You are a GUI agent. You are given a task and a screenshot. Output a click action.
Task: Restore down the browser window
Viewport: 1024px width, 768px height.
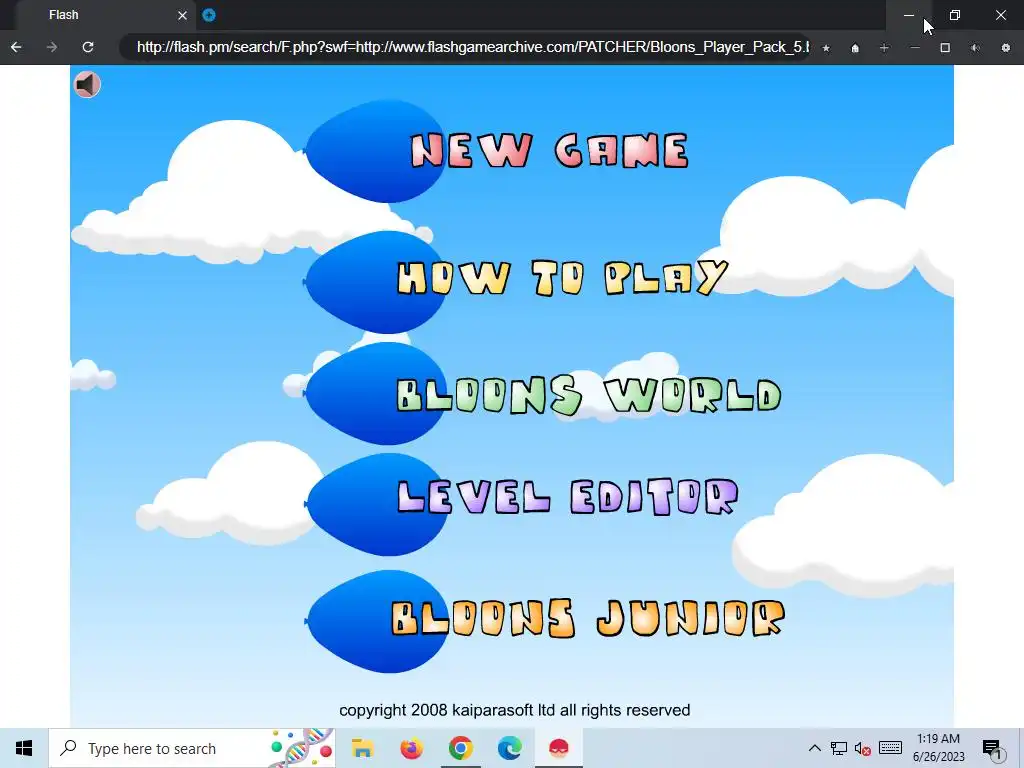point(955,15)
